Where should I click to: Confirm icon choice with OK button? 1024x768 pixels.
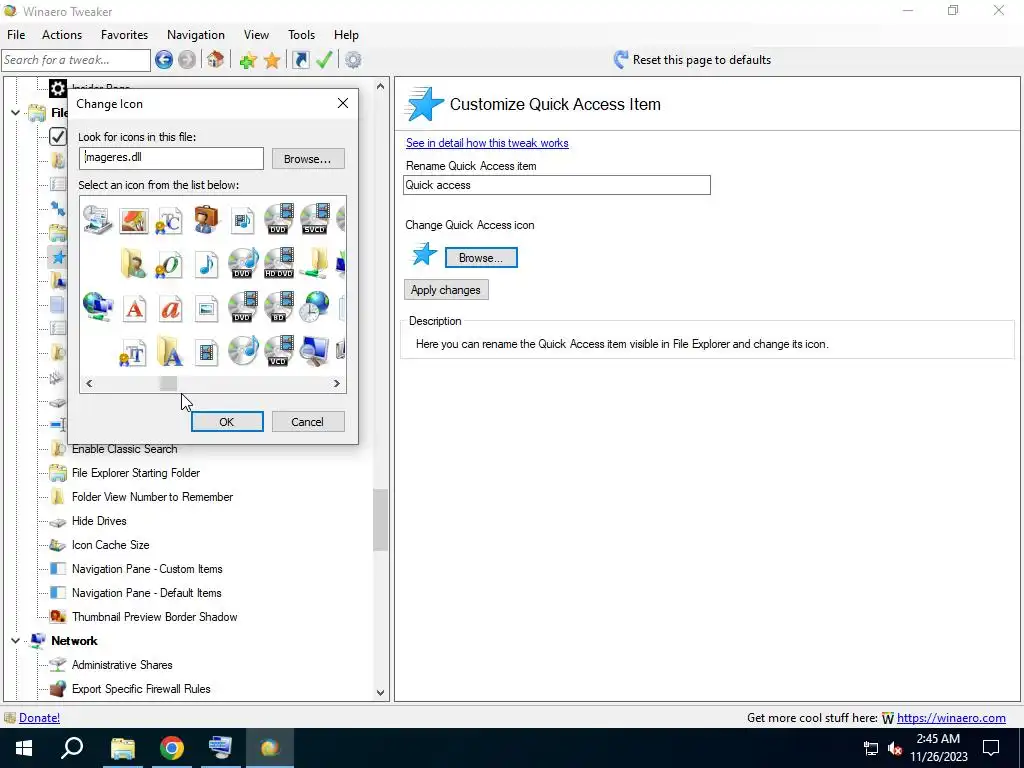227,422
